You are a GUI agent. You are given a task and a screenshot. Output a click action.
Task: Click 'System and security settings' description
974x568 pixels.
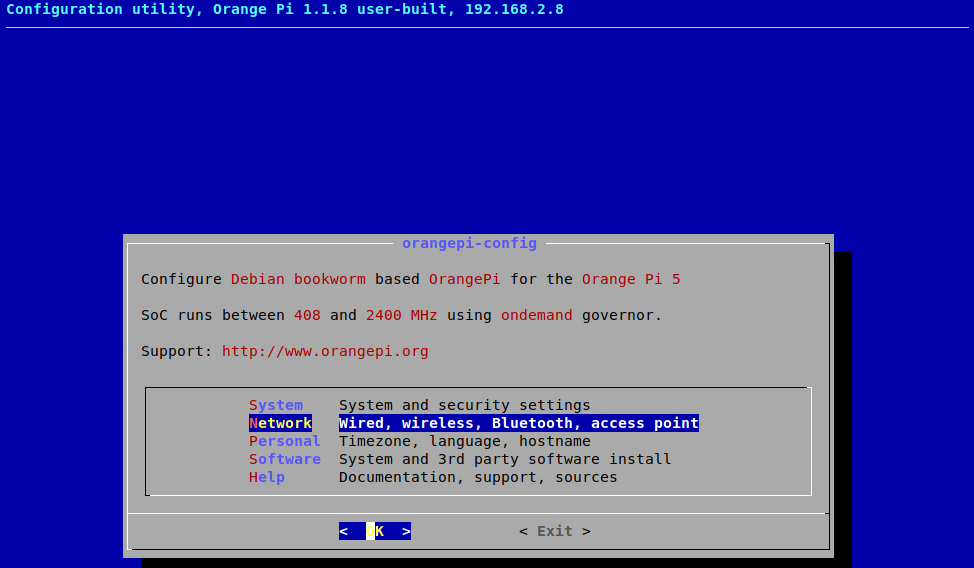(x=465, y=405)
